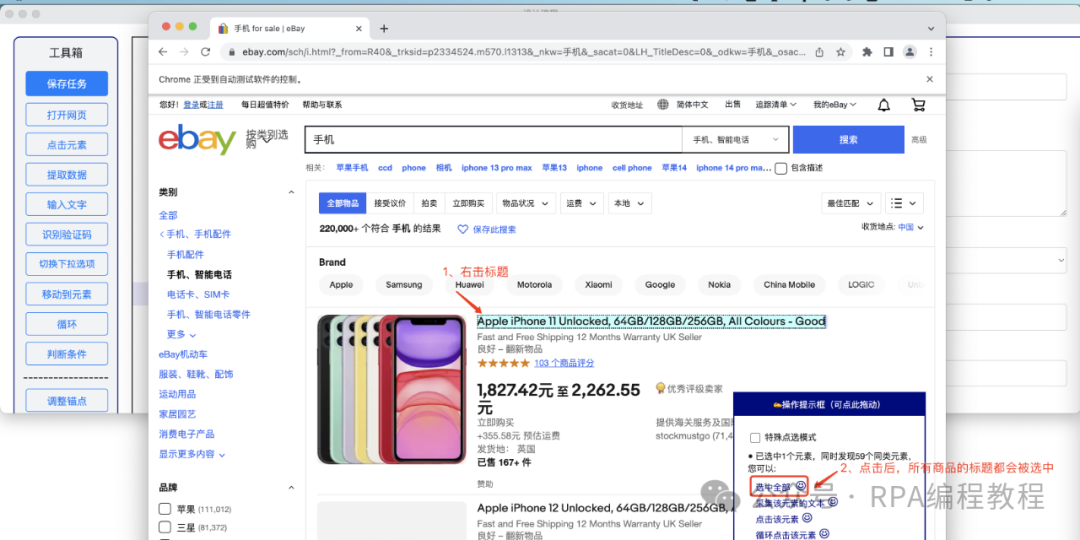This screenshot has width=1080, height=540.
Task: Collapse the 类别 section chevron
Action: 291,192
